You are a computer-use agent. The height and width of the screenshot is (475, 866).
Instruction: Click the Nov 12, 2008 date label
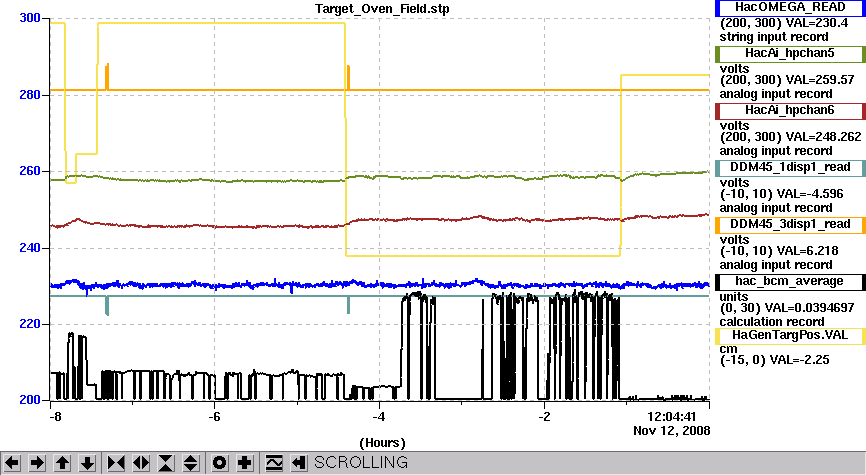coord(672,431)
